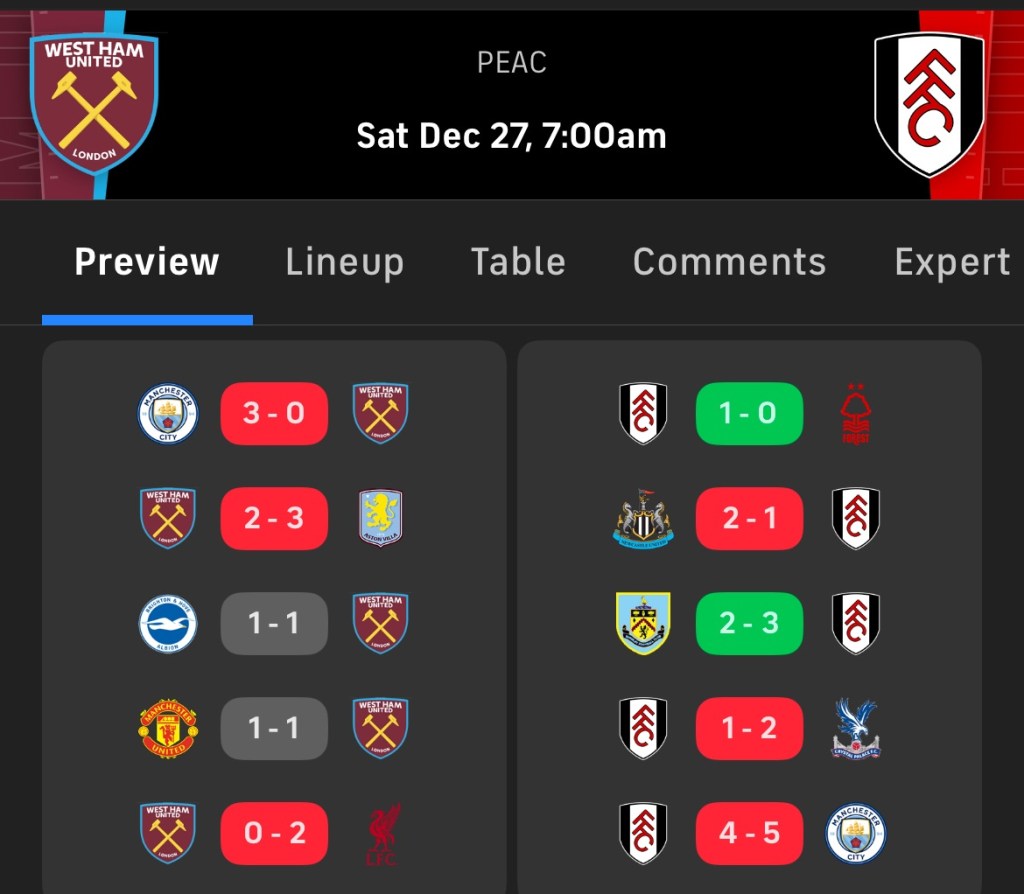Open the Manchester United crest icon
The height and width of the screenshot is (894, 1024).
tap(168, 728)
